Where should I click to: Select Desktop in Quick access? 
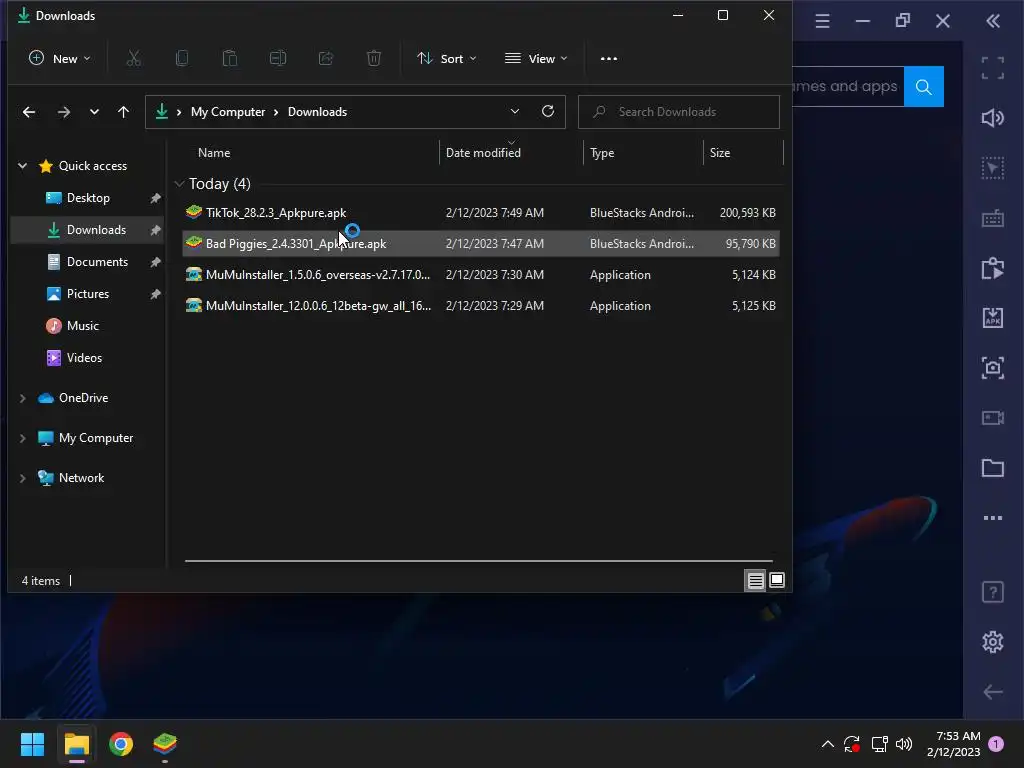click(x=88, y=198)
